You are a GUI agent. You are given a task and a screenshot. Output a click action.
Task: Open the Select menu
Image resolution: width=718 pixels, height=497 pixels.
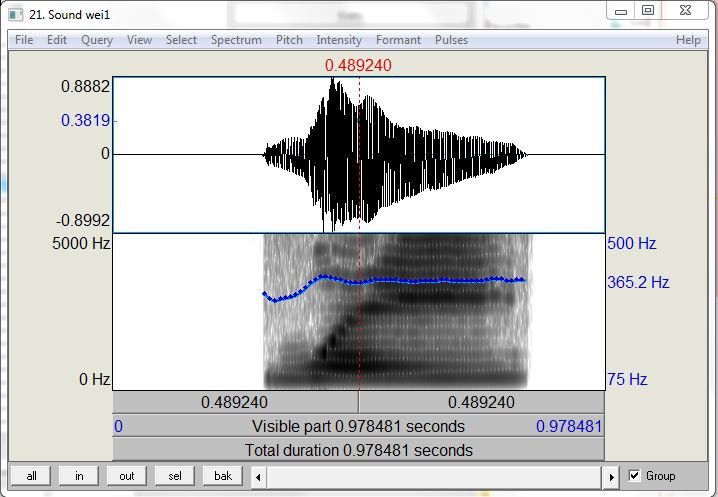click(181, 40)
